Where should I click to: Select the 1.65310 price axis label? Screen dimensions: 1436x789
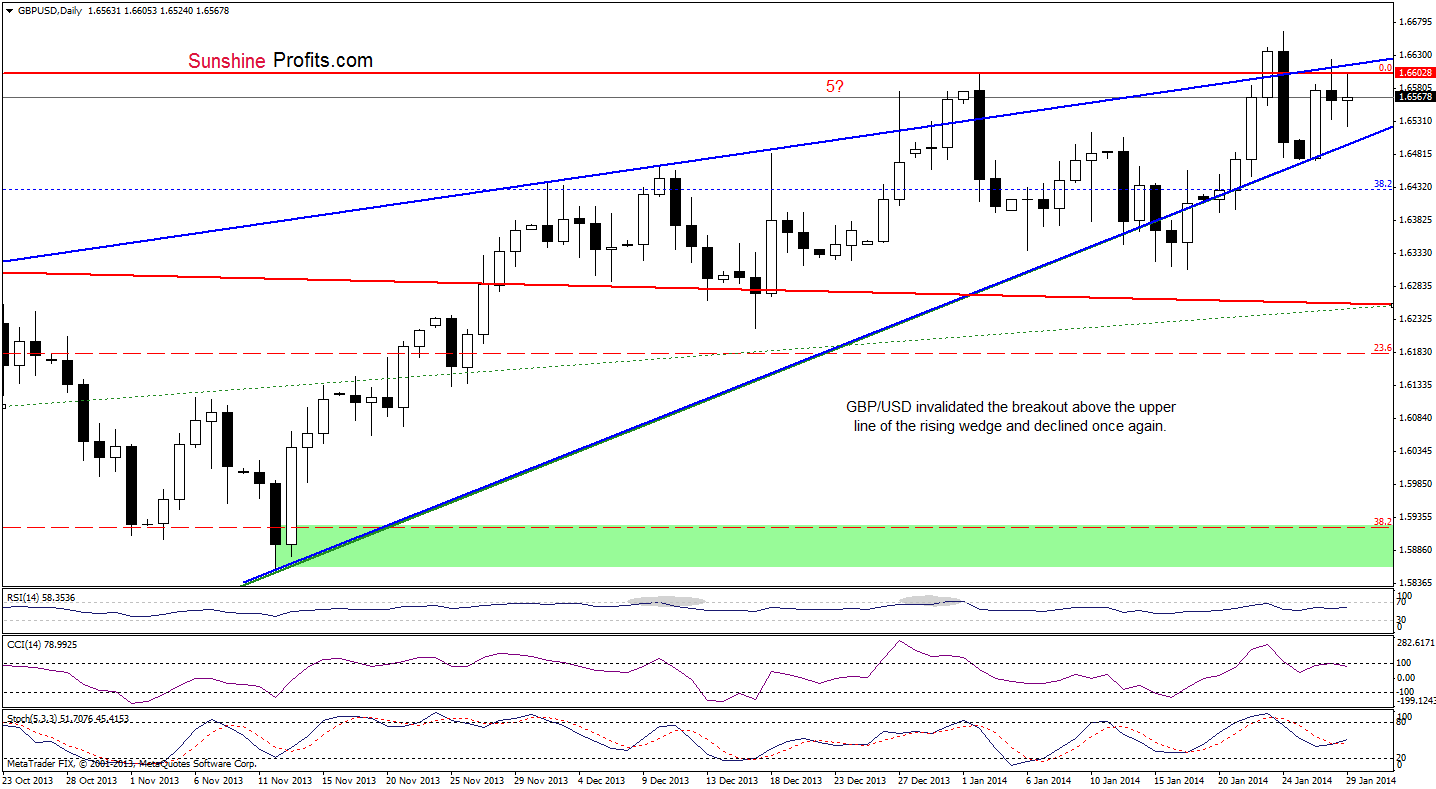(1415, 120)
